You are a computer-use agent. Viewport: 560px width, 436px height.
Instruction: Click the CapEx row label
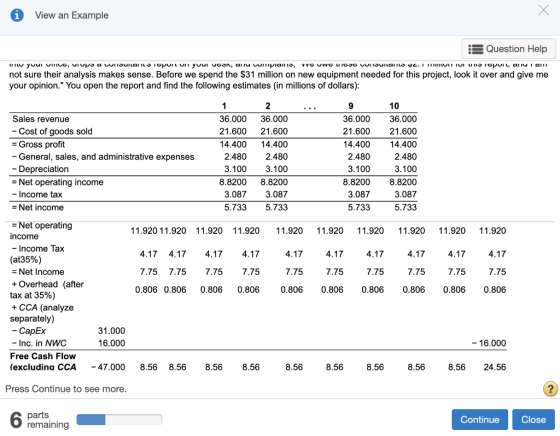(29, 331)
